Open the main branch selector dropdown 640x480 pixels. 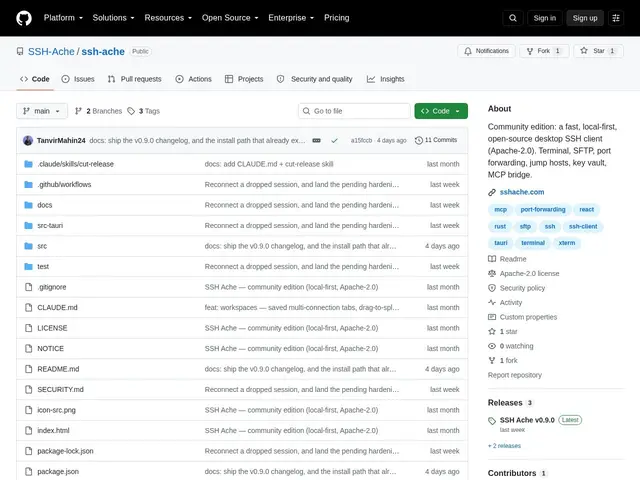point(42,111)
